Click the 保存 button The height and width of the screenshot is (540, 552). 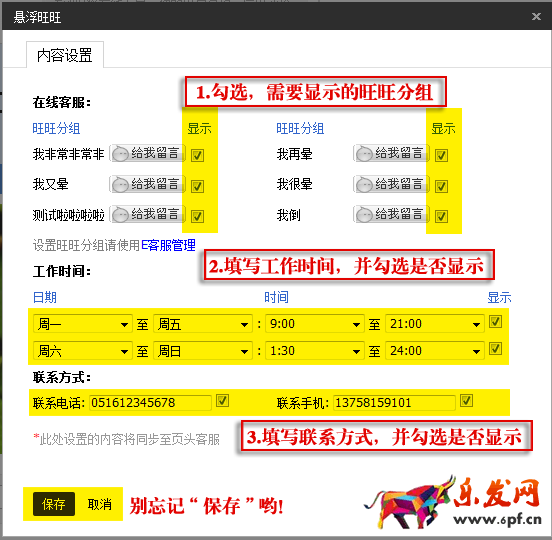pyautogui.click(x=54, y=504)
